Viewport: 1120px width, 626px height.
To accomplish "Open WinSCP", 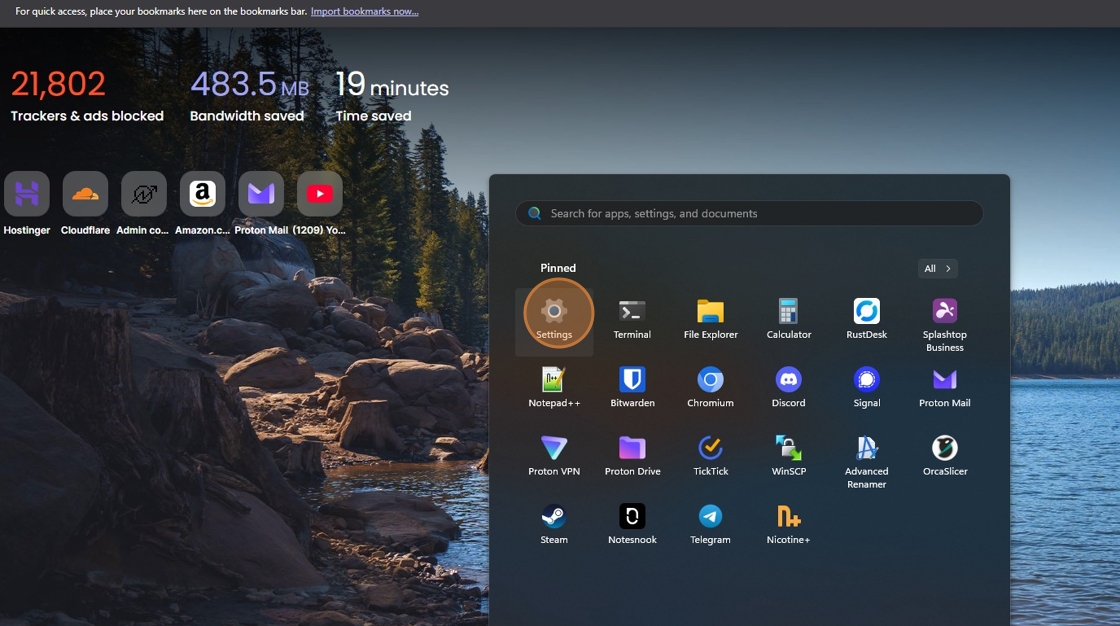I will [789, 457].
